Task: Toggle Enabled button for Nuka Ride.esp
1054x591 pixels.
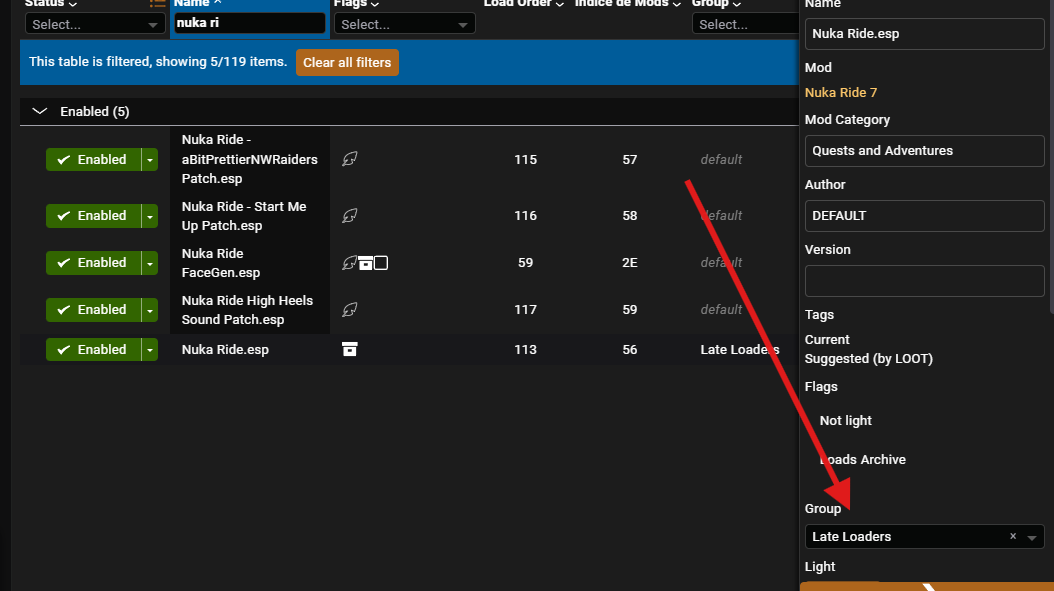Action: [x=93, y=350]
